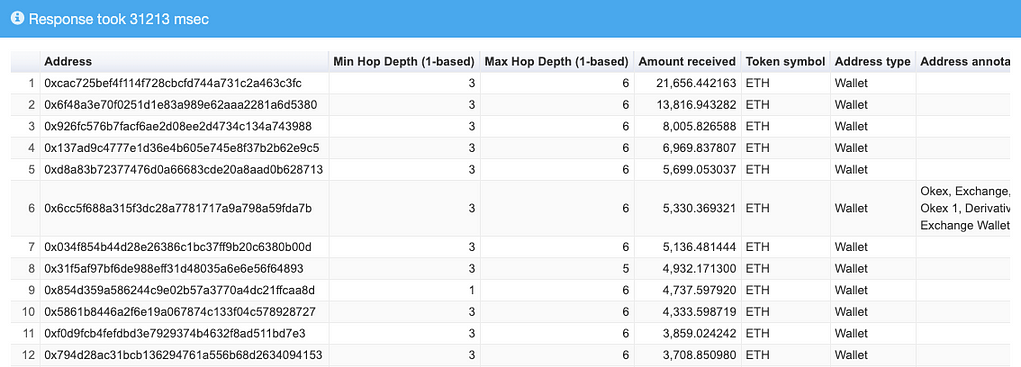Click the amount 8,005.826588

tap(700, 126)
